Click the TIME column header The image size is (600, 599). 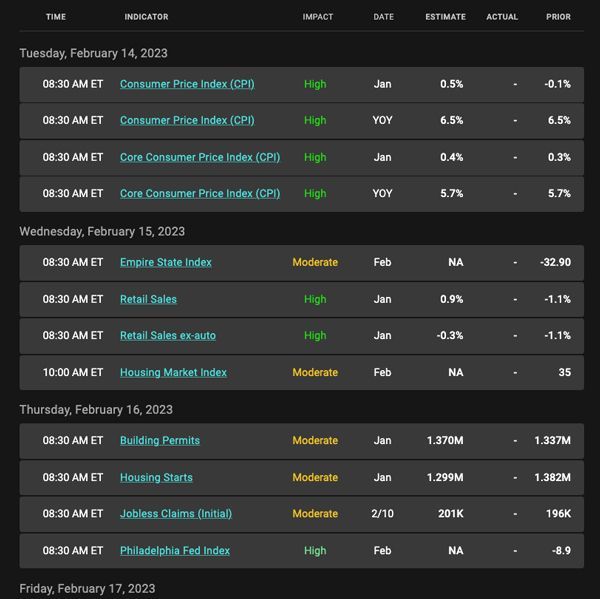[x=56, y=17]
